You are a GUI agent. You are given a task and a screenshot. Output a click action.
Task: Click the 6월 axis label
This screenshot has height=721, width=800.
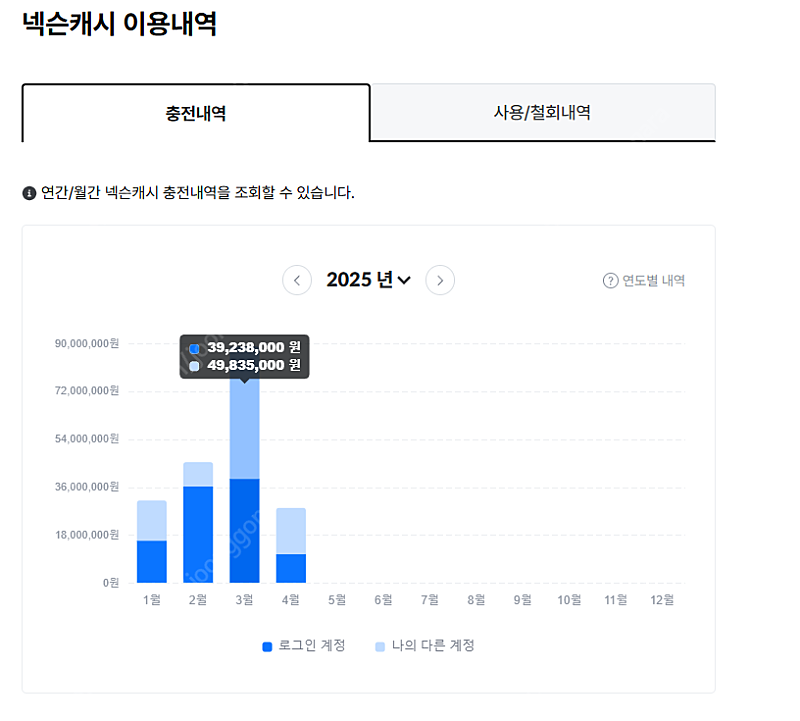point(384,600)
